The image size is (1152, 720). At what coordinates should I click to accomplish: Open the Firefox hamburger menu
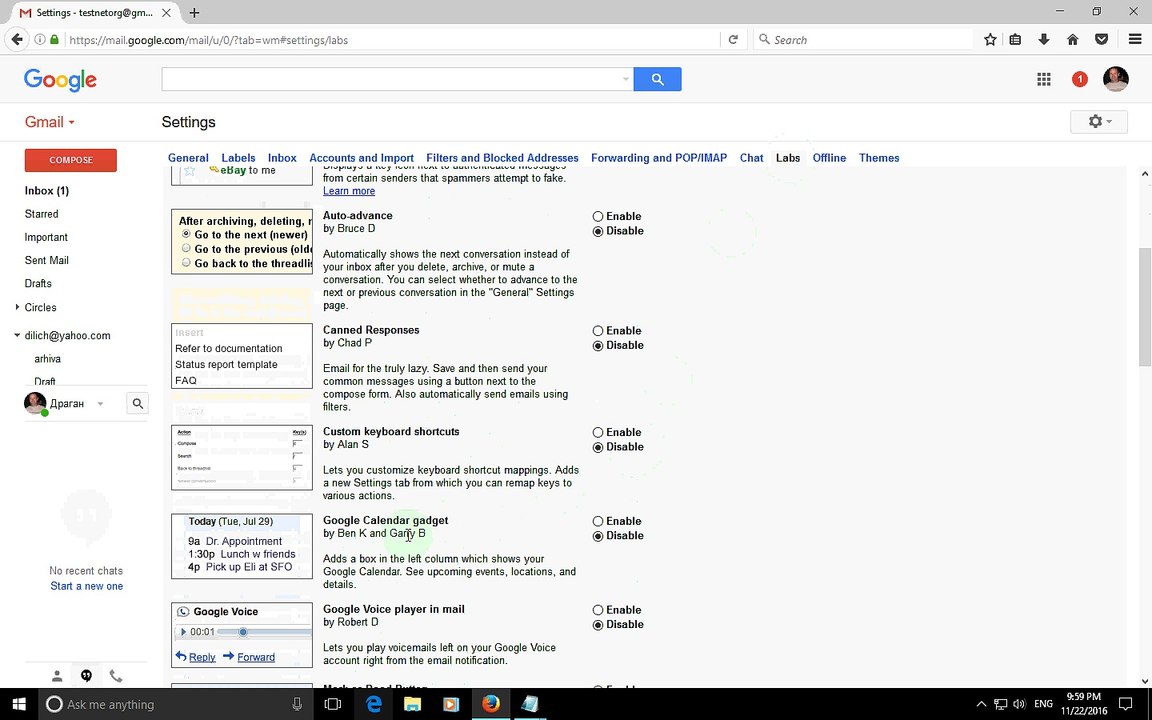[x=1134, y=40]
